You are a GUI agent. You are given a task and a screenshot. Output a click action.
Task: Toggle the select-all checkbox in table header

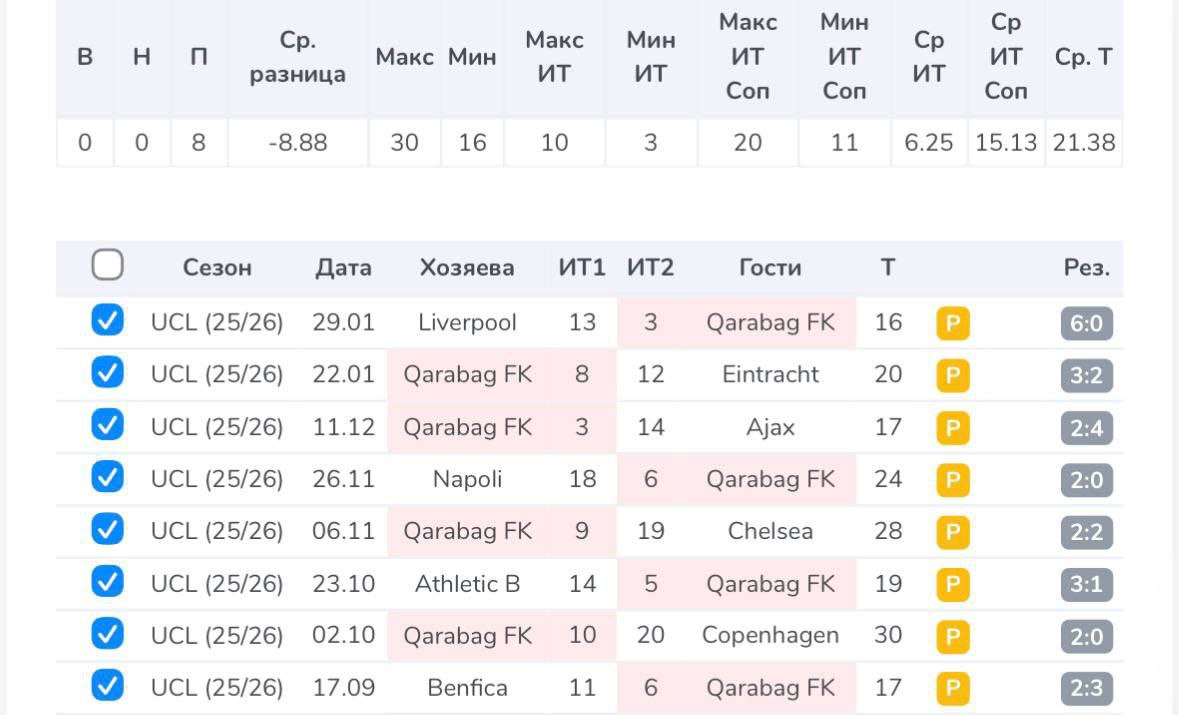click(107, 266)
